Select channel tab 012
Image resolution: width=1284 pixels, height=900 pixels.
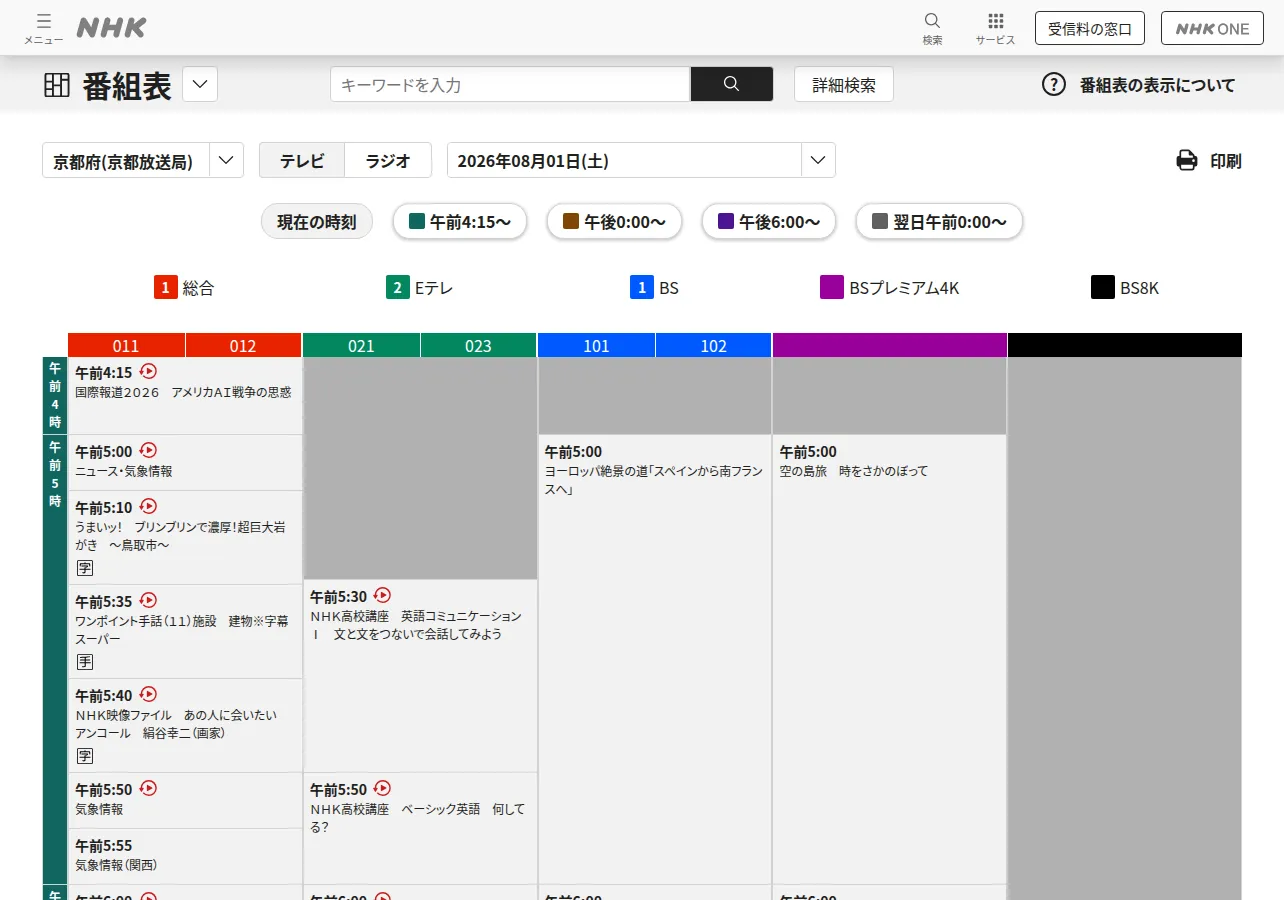pos(243,346)
